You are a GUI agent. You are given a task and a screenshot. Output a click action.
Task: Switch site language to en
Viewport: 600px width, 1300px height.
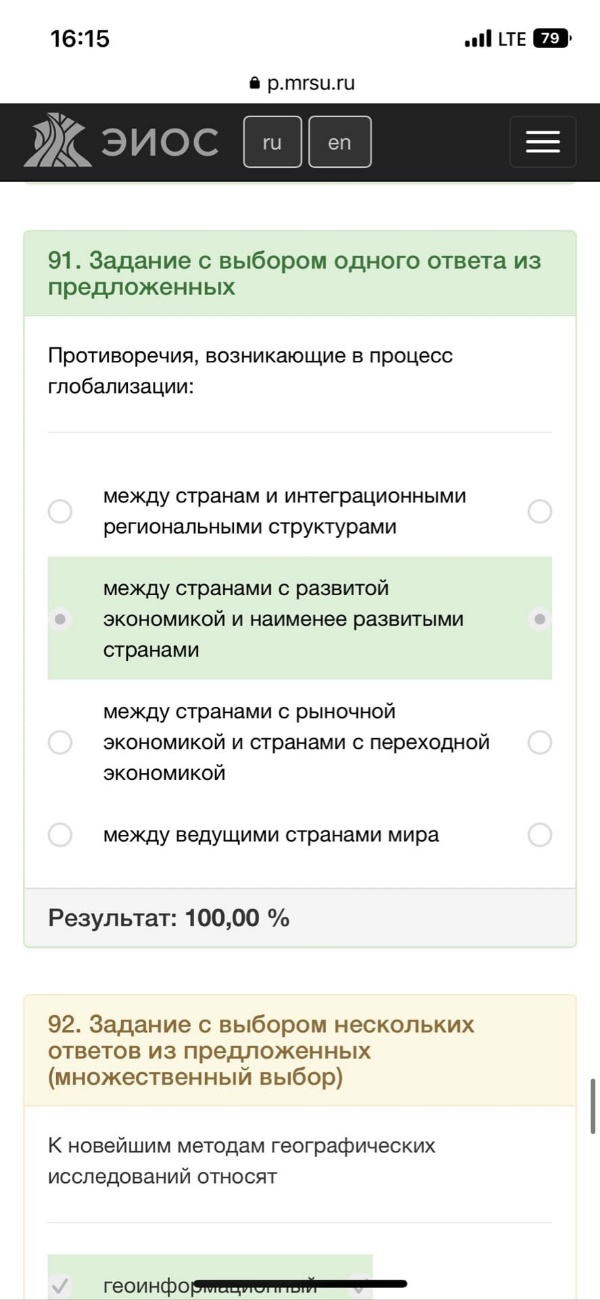[x=340, y=142]
